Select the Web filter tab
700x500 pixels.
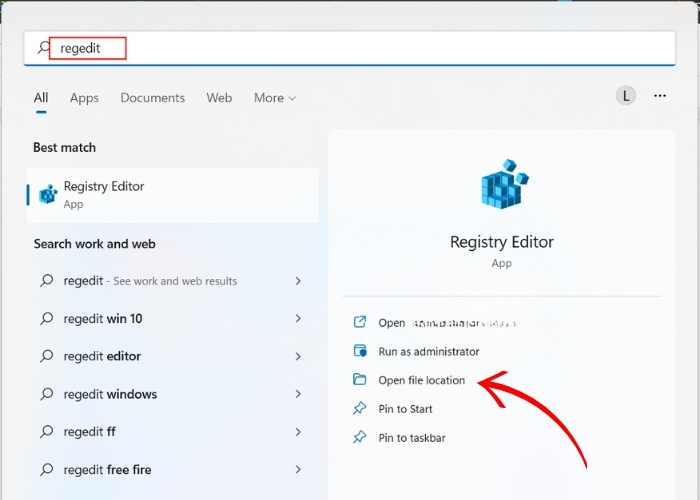219,98
